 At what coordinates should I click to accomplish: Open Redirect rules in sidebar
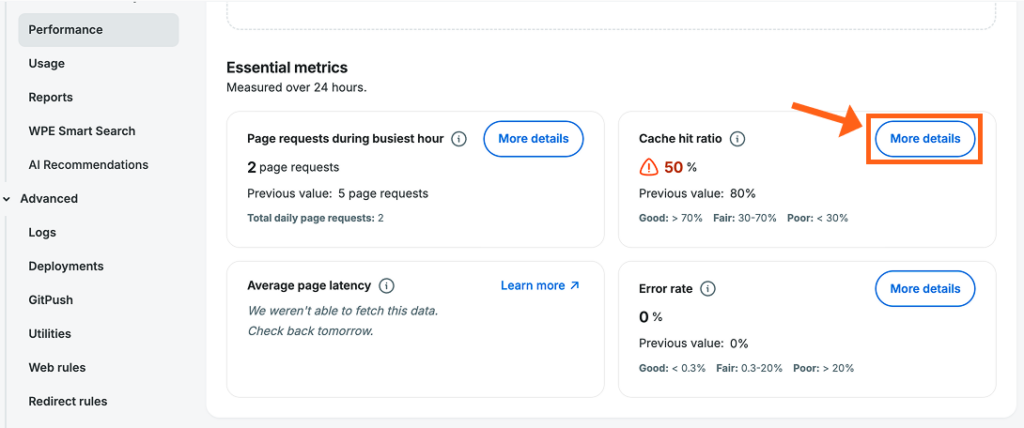(68, 401)
